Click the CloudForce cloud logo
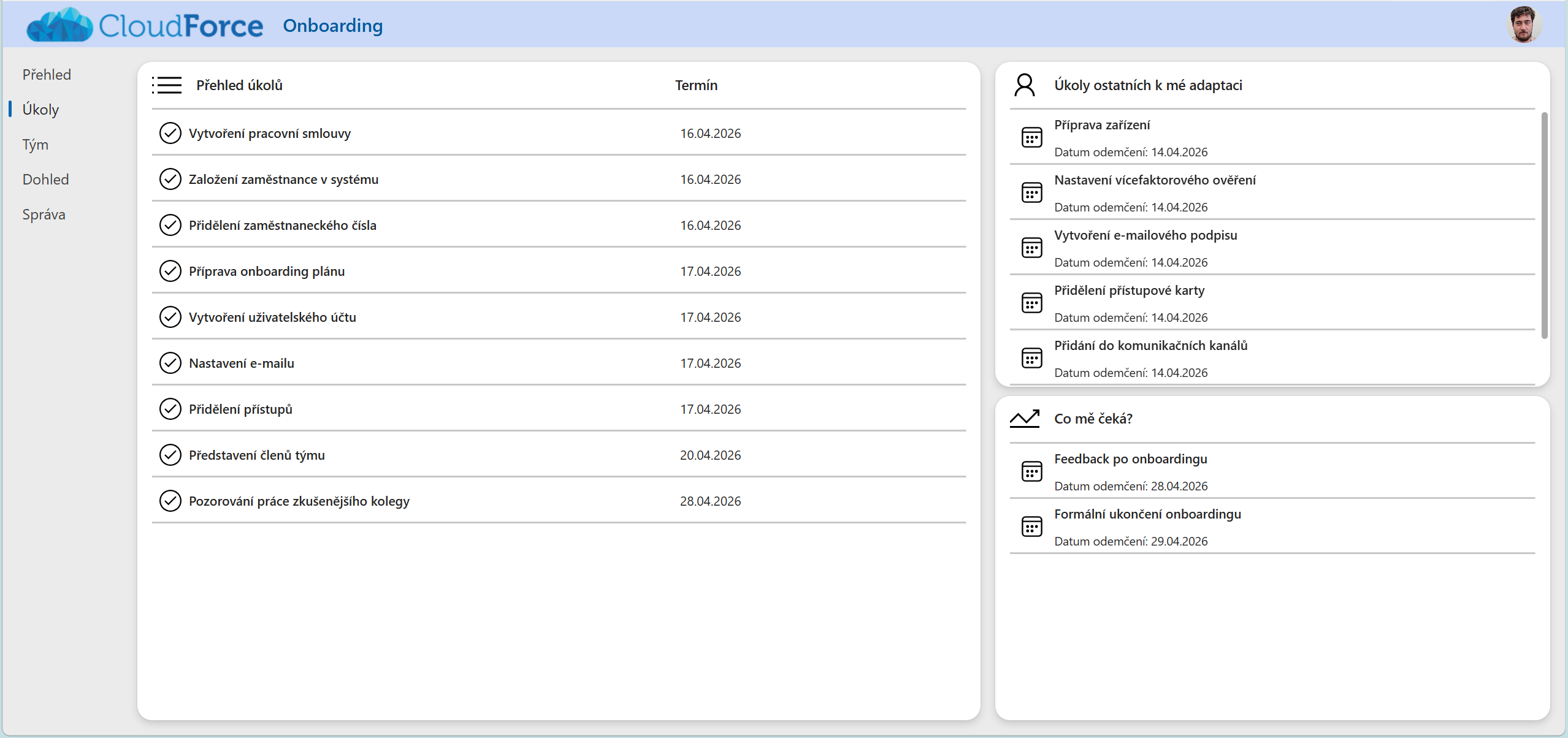The height and width of the screenshot is (738, 1568). (x=60, y=26)
